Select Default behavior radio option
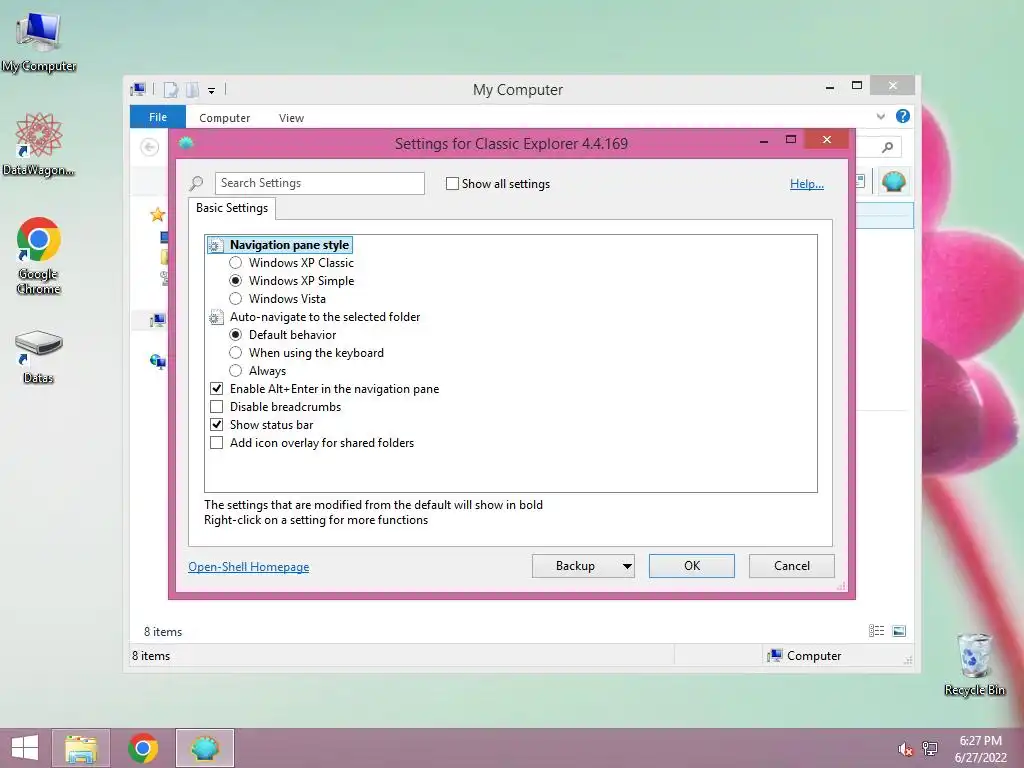The height and width of the screenshot is (768, 1024). 236,334
